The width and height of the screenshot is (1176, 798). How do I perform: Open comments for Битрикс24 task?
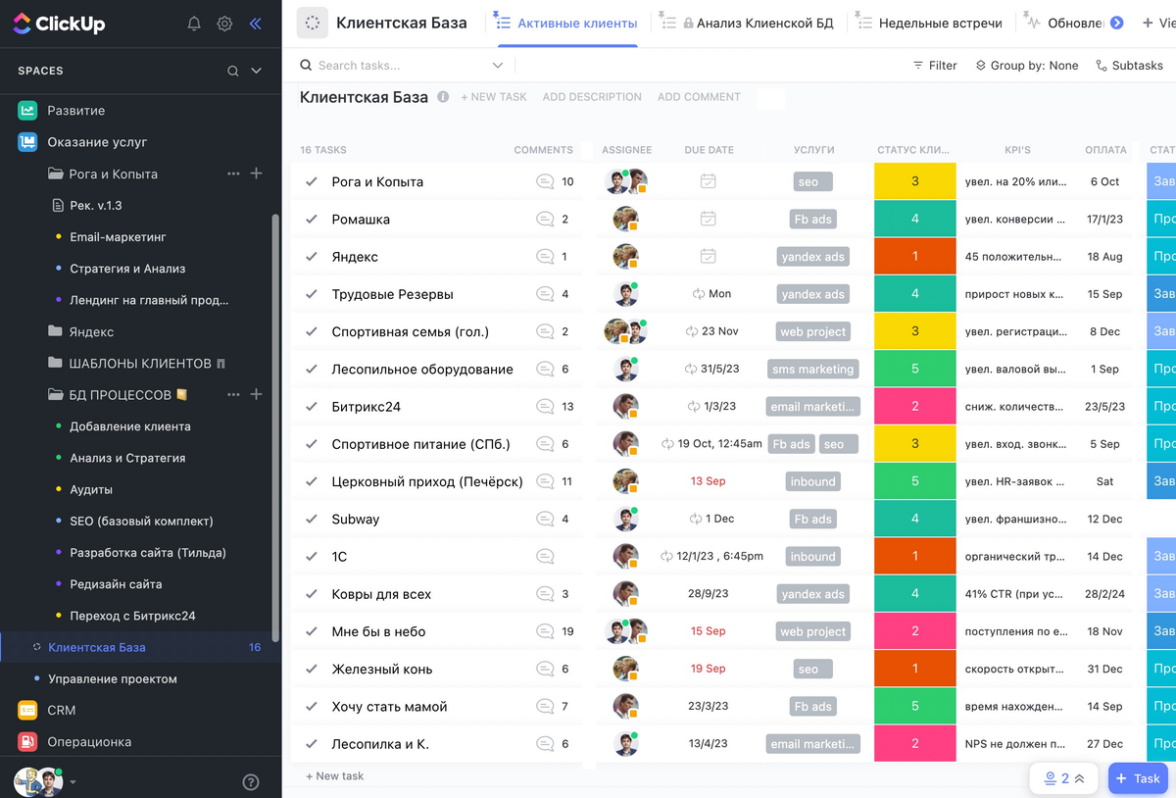click(x=555, y=406)
